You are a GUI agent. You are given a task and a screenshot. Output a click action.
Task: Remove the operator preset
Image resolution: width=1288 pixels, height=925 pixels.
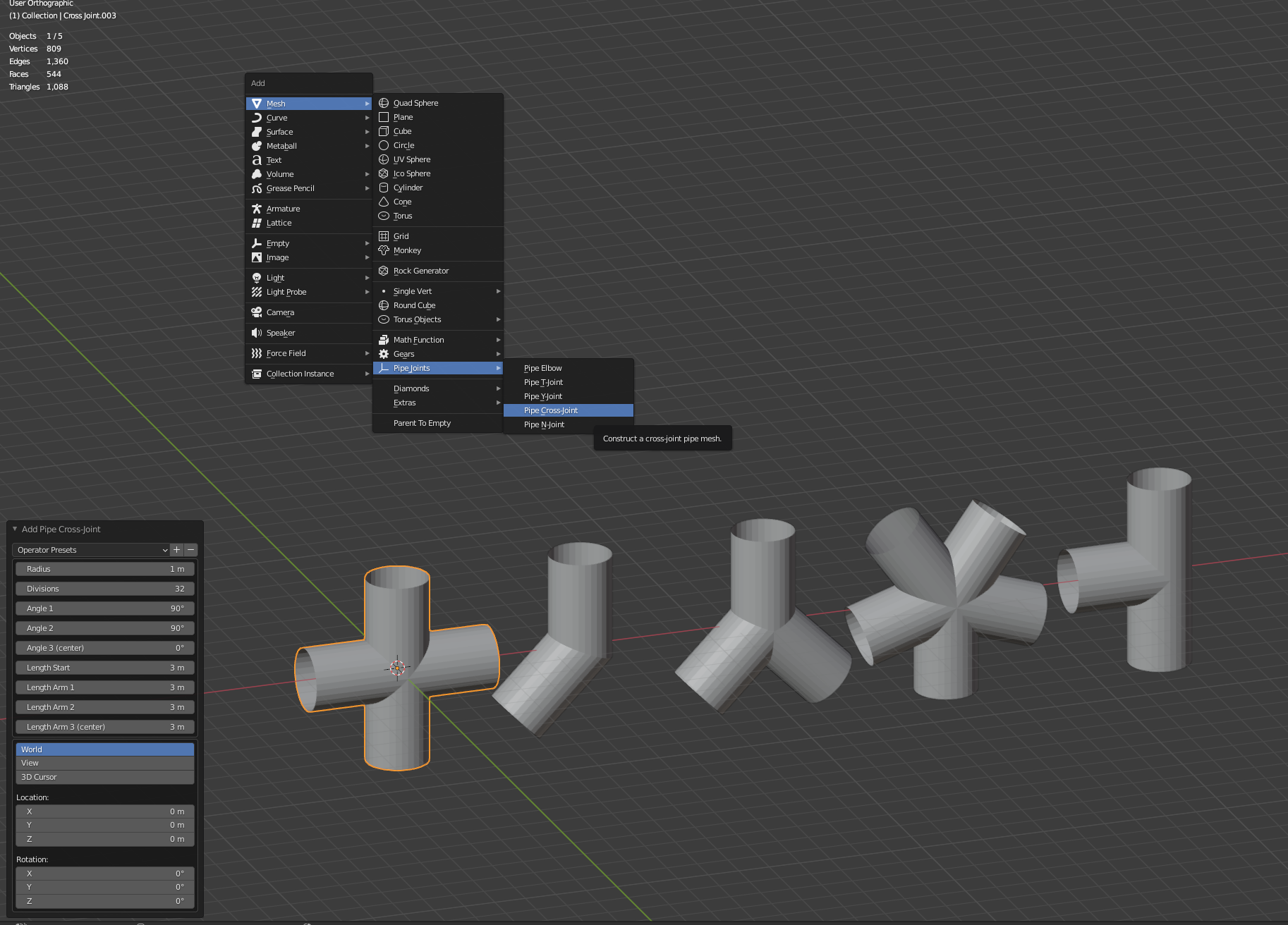coord(190,550)
